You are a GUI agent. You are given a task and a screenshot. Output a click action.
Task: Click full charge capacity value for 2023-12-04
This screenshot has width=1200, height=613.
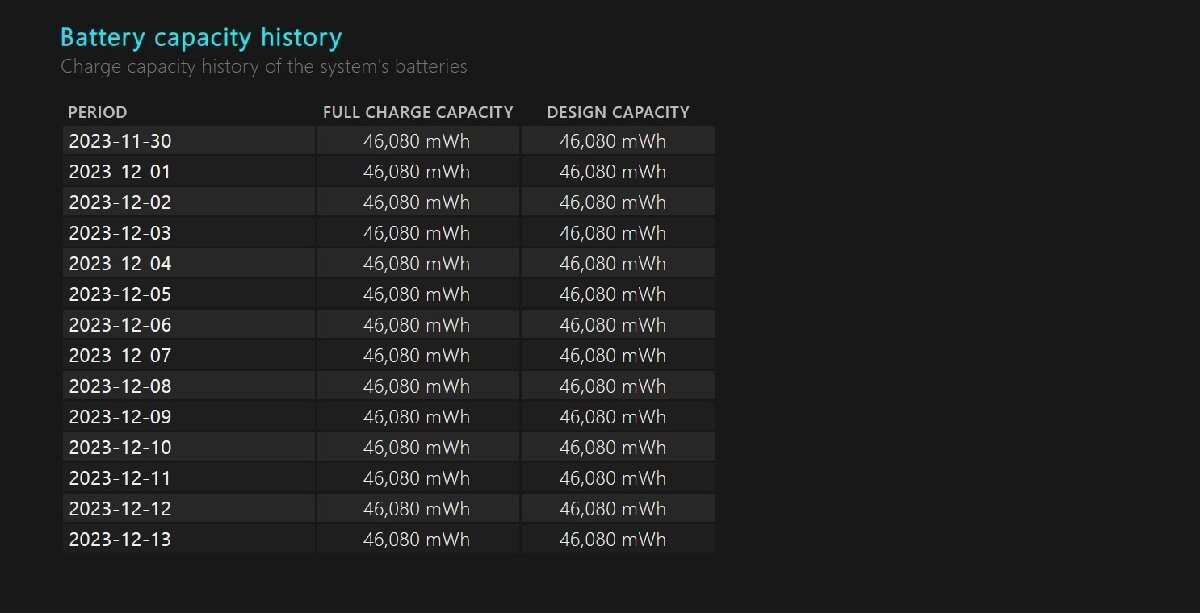pos(416,264)
